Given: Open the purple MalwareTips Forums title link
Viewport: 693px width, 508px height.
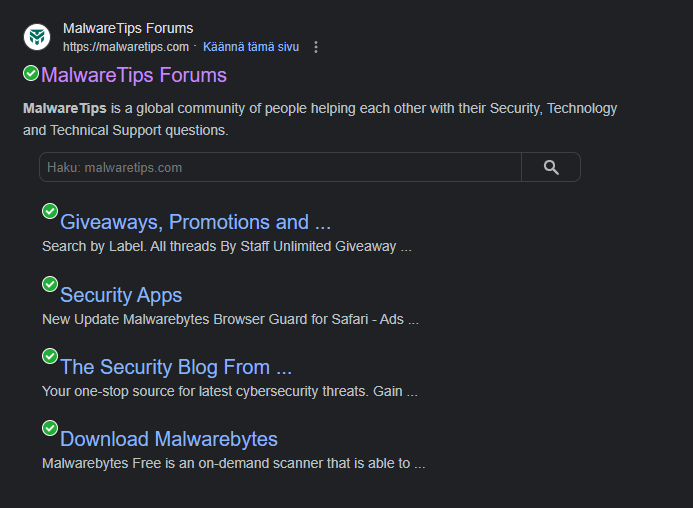Looking at the screenshot, I should tap(134, 75).
